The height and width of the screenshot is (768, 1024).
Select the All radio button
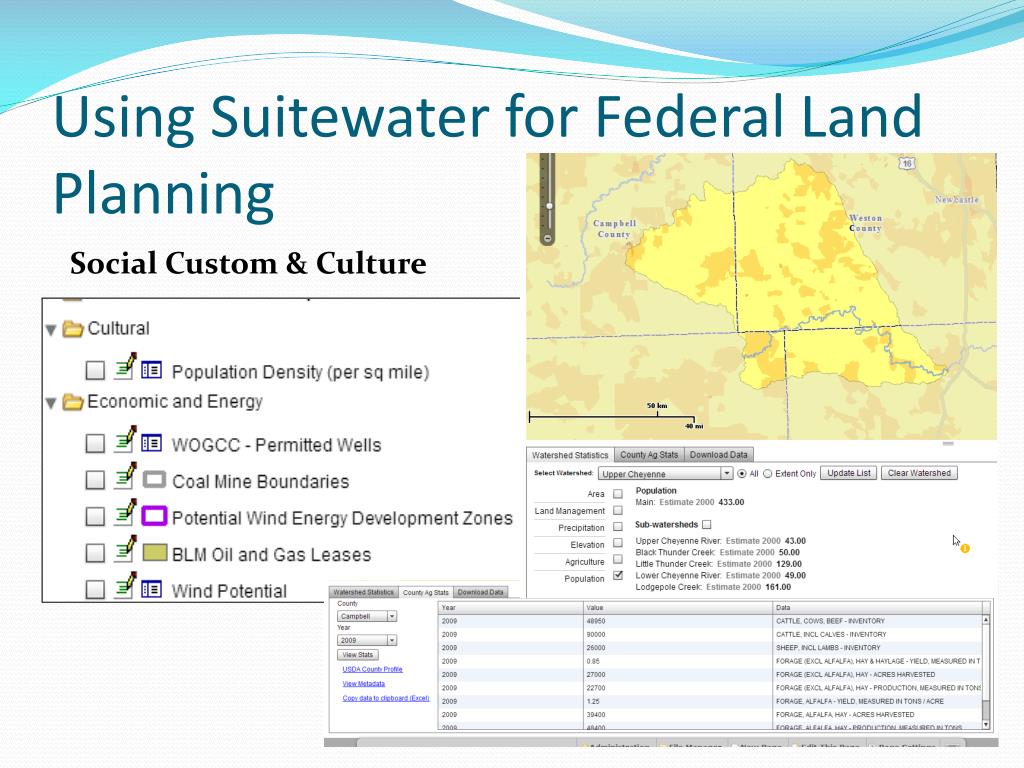[x=742, y=473]
